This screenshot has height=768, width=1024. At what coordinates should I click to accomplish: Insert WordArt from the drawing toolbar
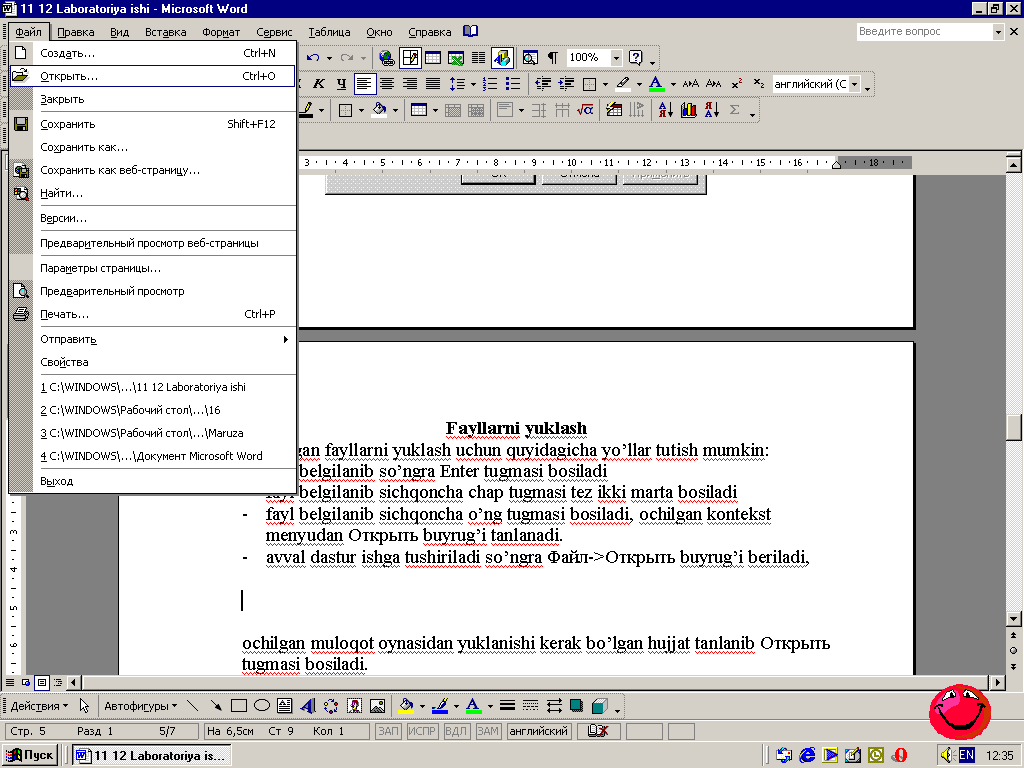(x=308, y=706)
